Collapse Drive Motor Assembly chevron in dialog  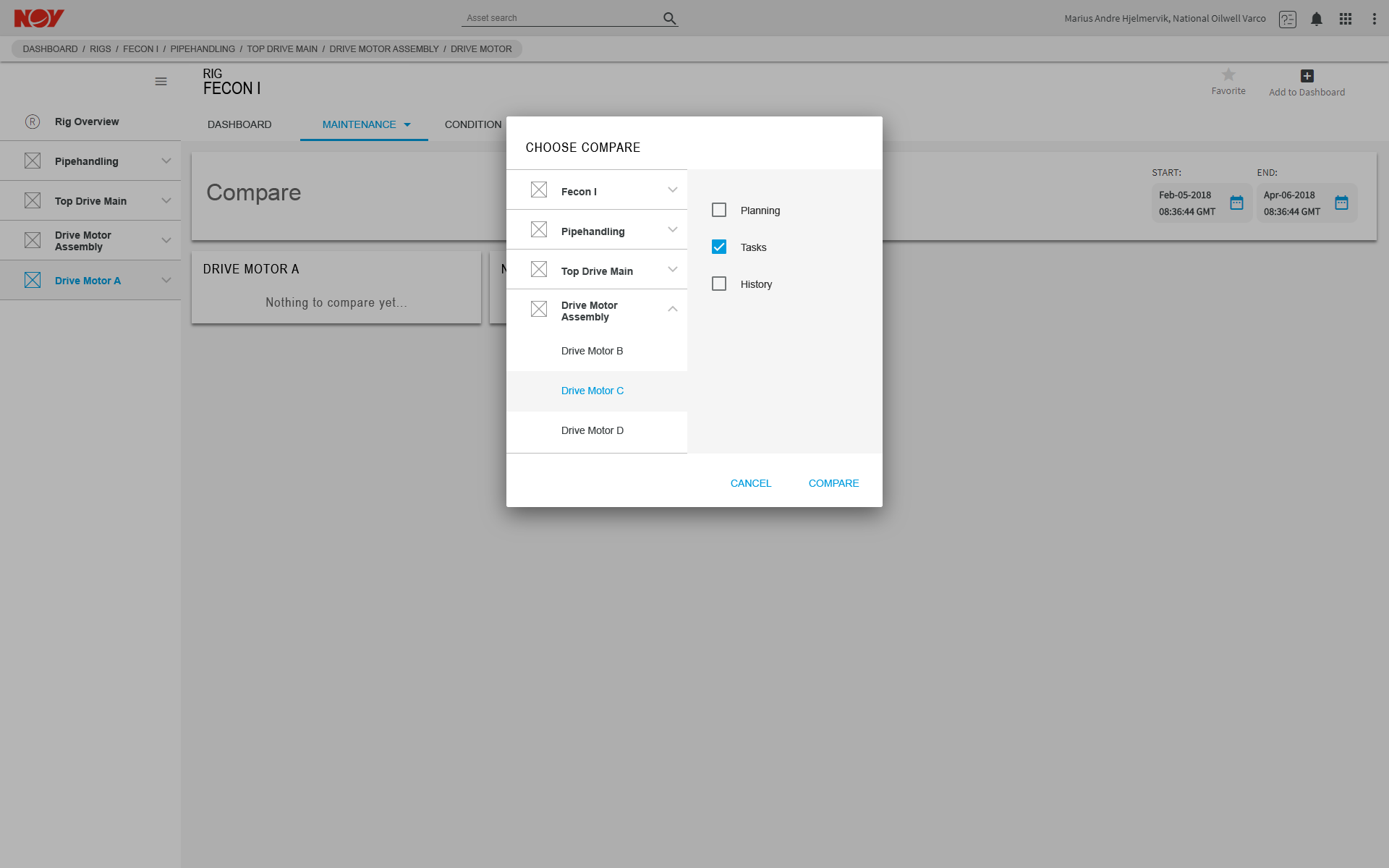673,309
